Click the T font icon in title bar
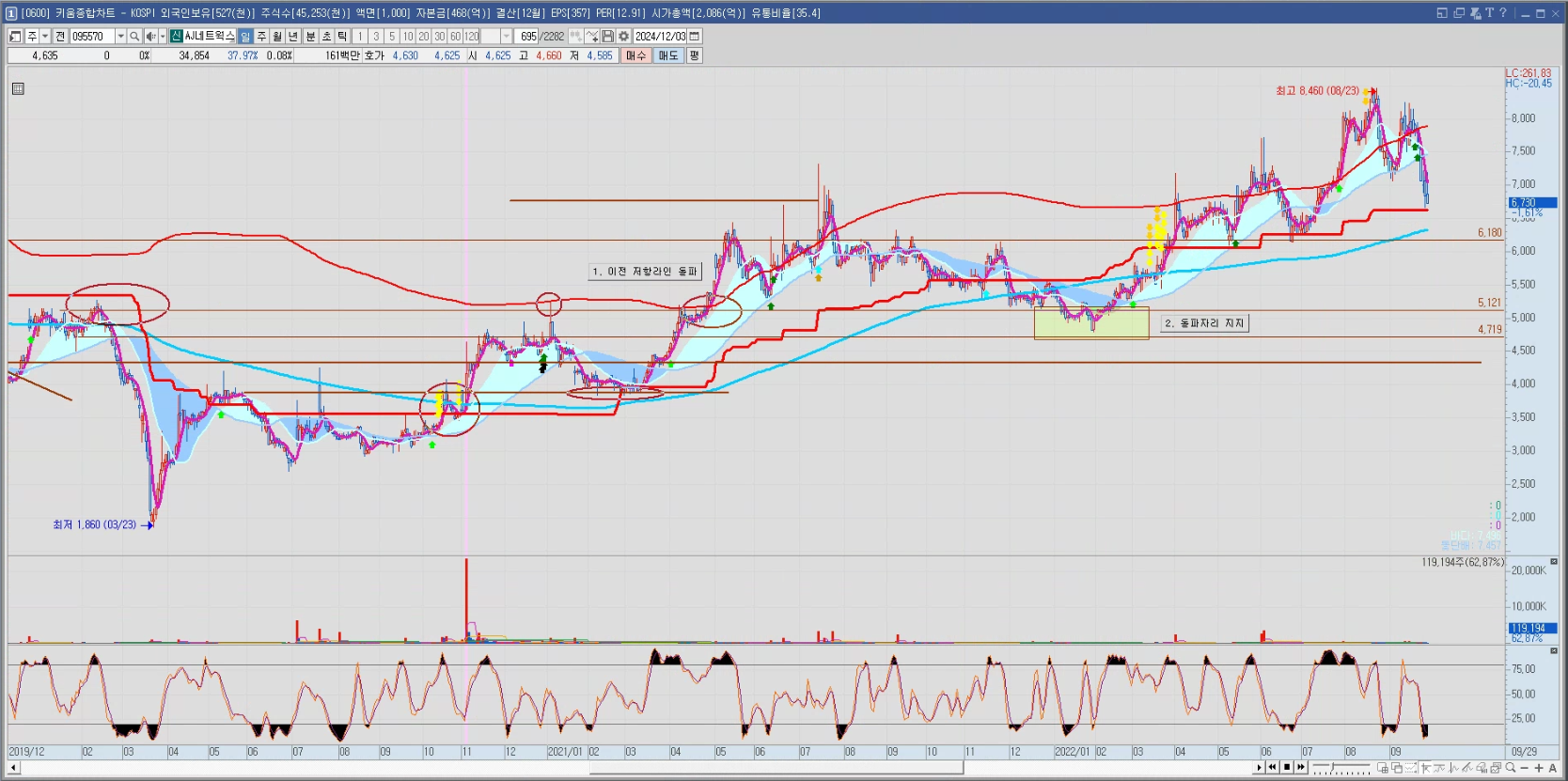The height and width of the screenshot is (781, 1568). click(1490, 13)
